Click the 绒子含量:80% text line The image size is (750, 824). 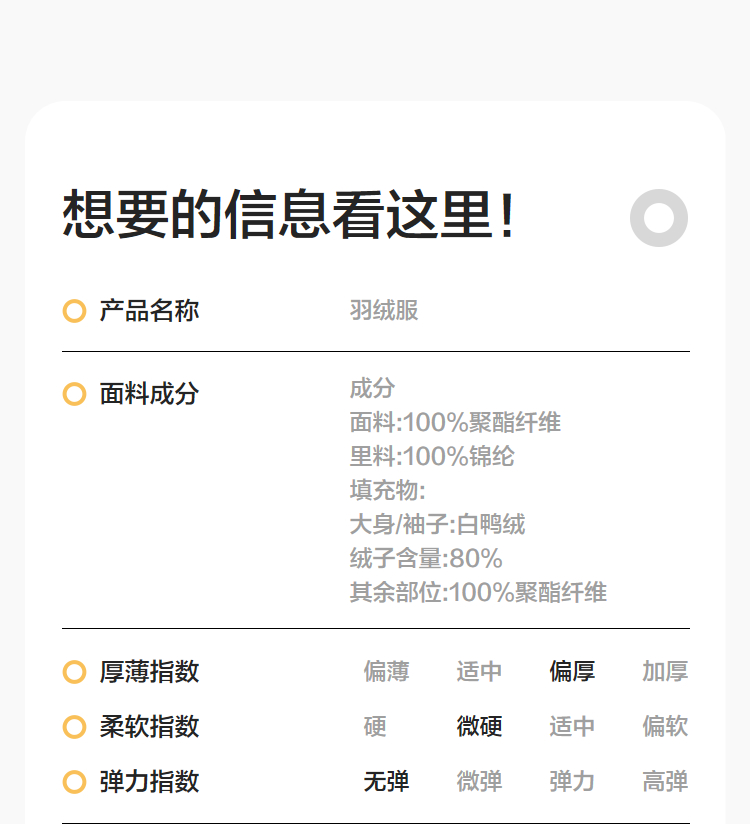click(426, 559)
